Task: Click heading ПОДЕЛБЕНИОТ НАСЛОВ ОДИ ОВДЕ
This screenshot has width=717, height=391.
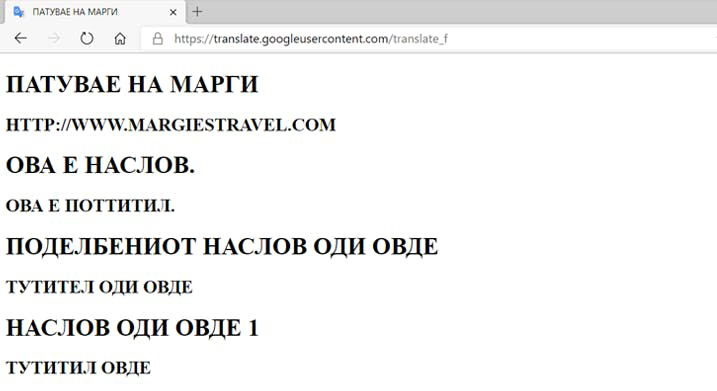Action: pos(222,246)
